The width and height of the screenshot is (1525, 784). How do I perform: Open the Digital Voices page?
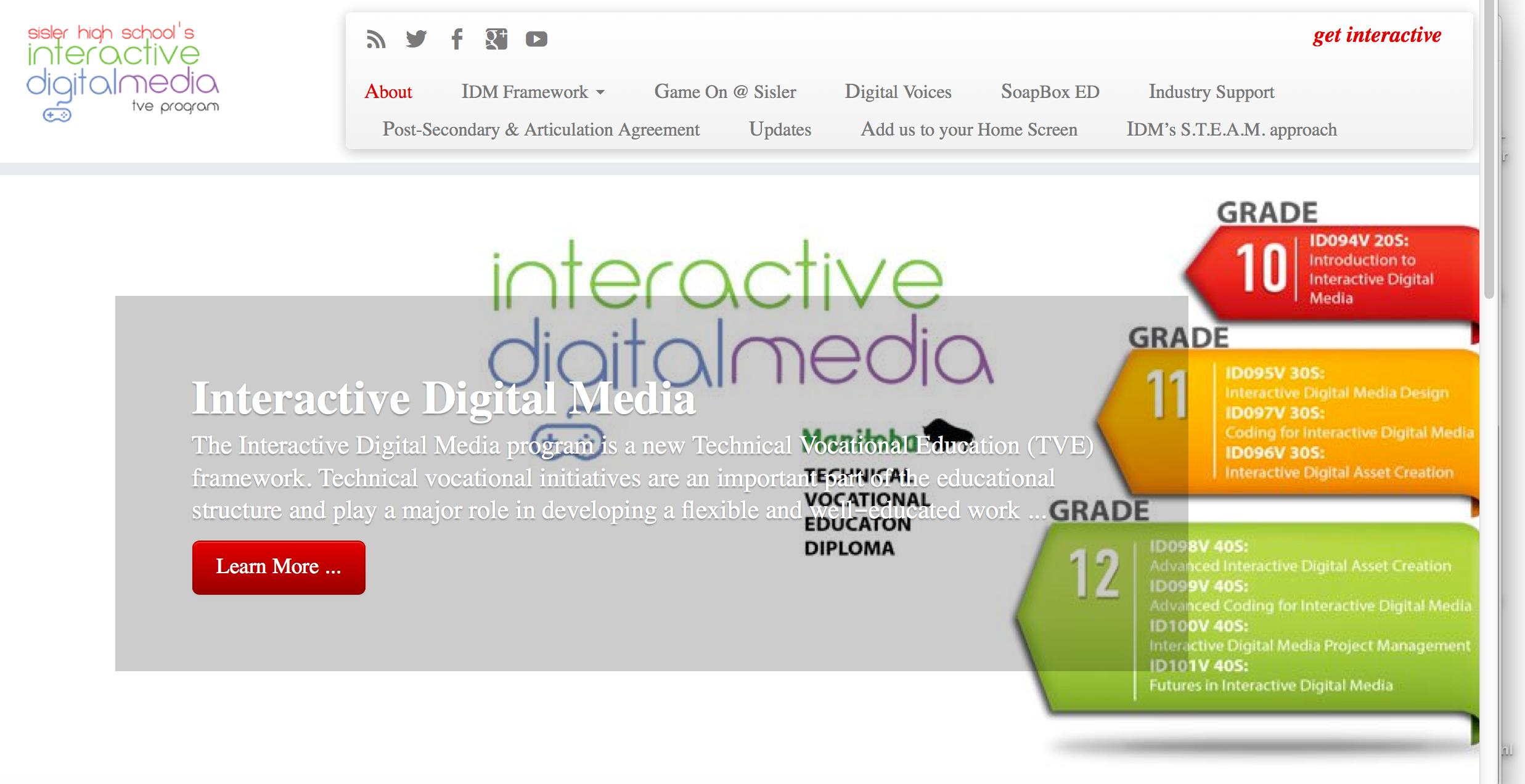click(x=898, y=92)
